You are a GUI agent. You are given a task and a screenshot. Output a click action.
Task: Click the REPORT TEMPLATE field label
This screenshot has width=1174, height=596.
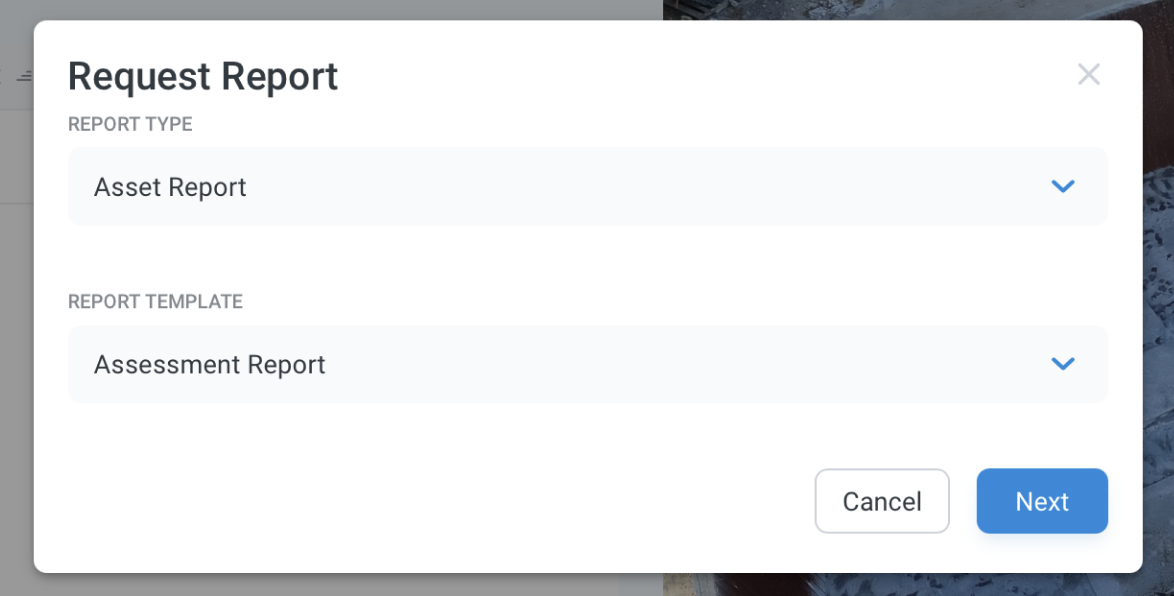[x=155, y=302]
